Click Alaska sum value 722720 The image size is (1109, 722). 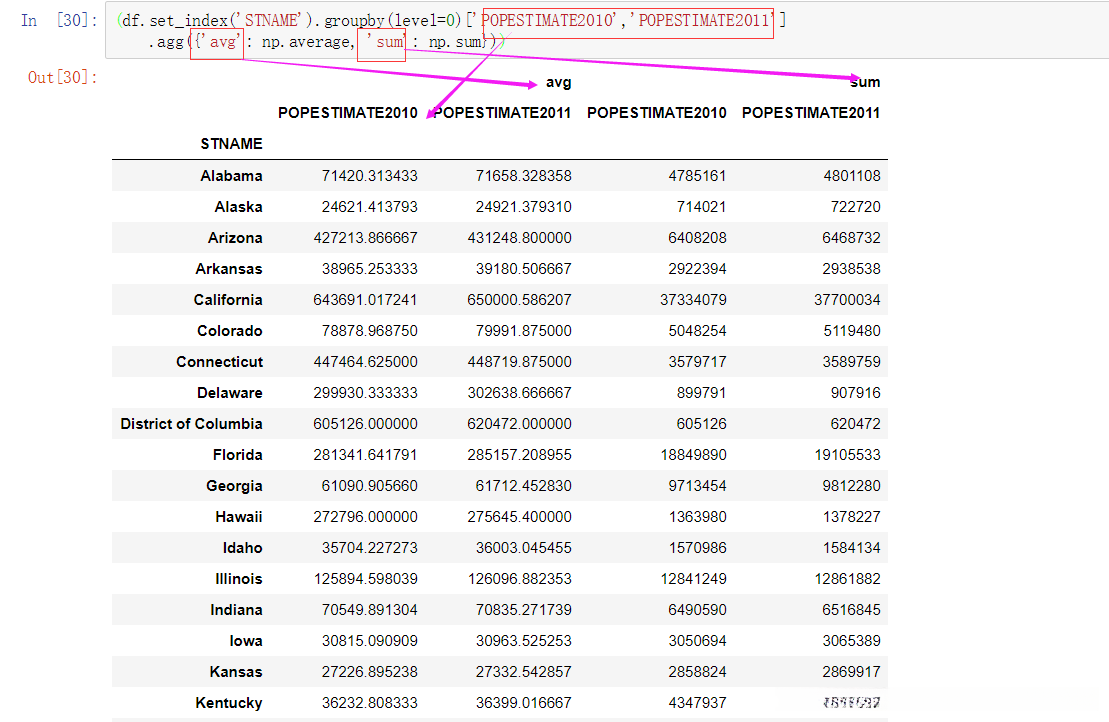click(x=855, y=206)
